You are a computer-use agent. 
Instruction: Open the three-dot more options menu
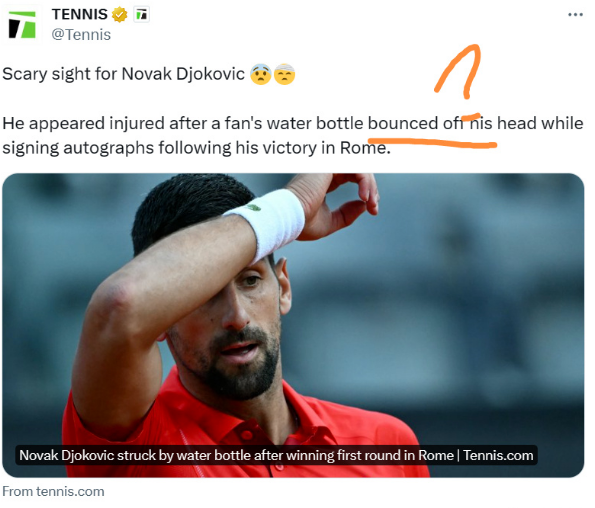pos(575,15)
